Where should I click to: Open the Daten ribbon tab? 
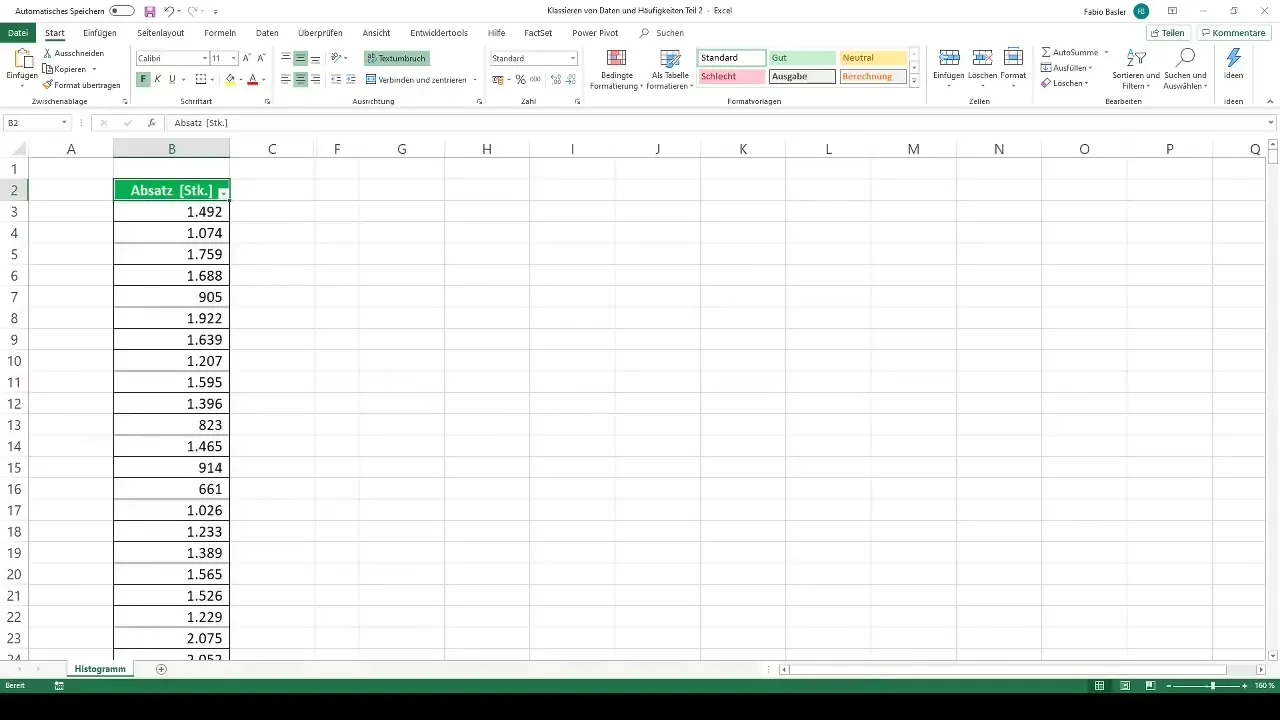click(267, 33)
